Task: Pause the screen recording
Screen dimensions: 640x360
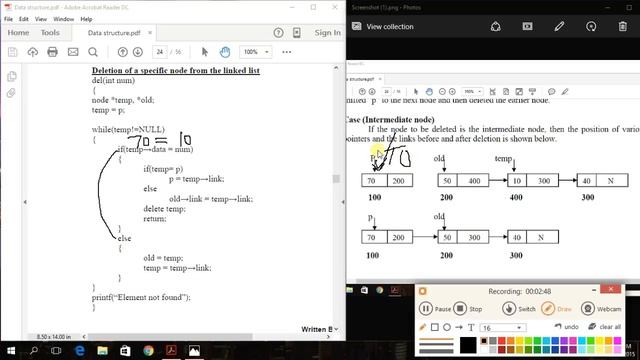Action: point(435,309)
